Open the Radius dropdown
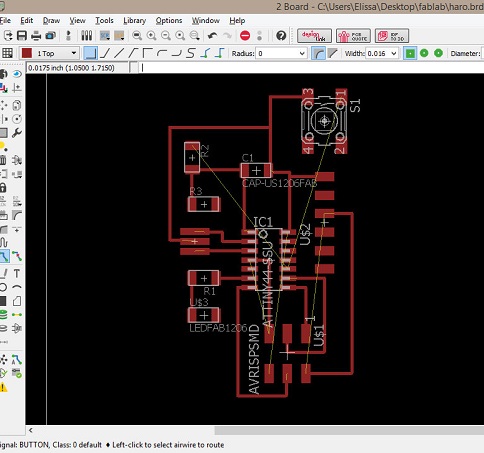484x453 pixels. click(281, 53)
